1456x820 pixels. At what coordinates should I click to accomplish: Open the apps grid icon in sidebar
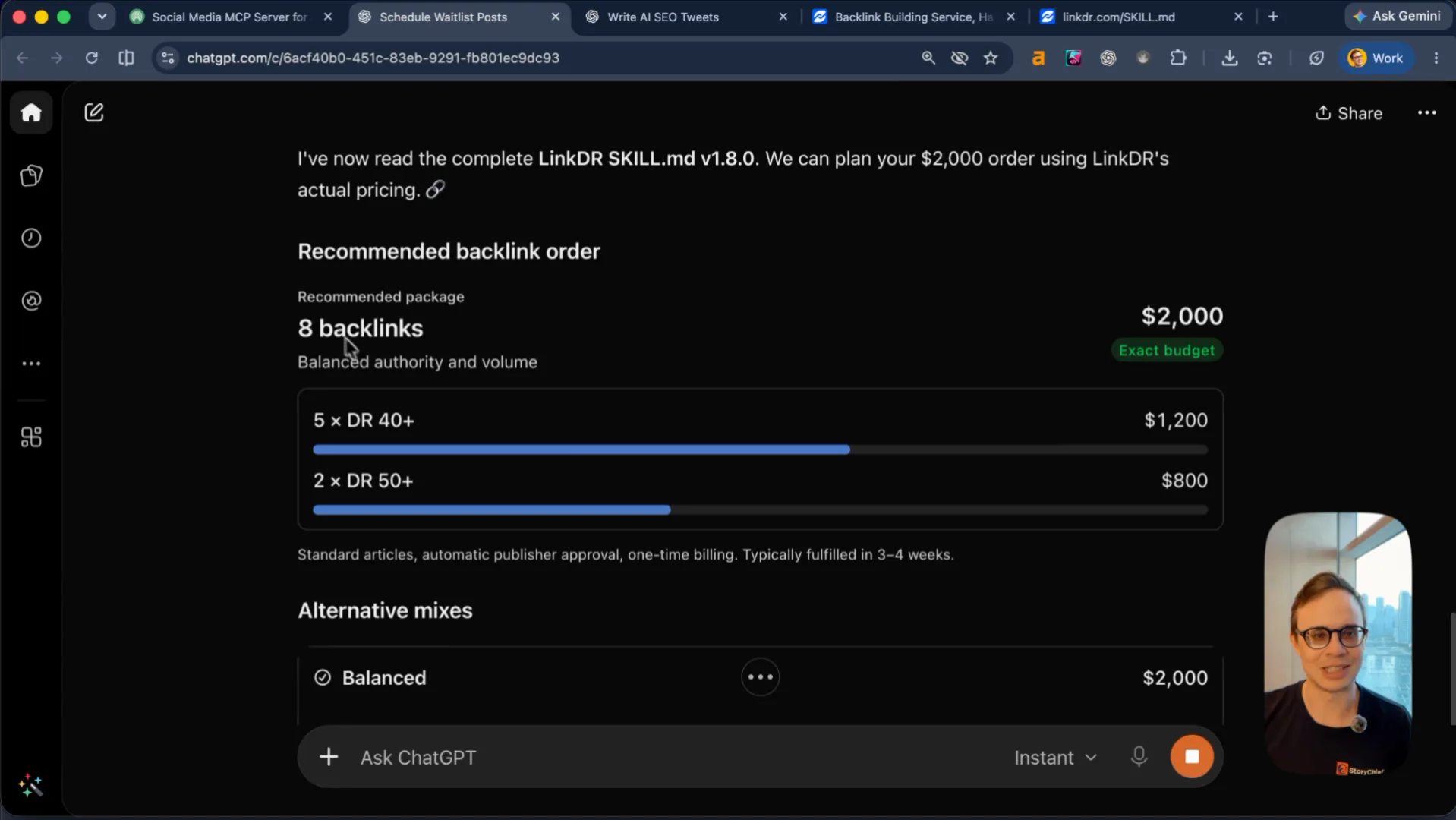tap(31, 437)
